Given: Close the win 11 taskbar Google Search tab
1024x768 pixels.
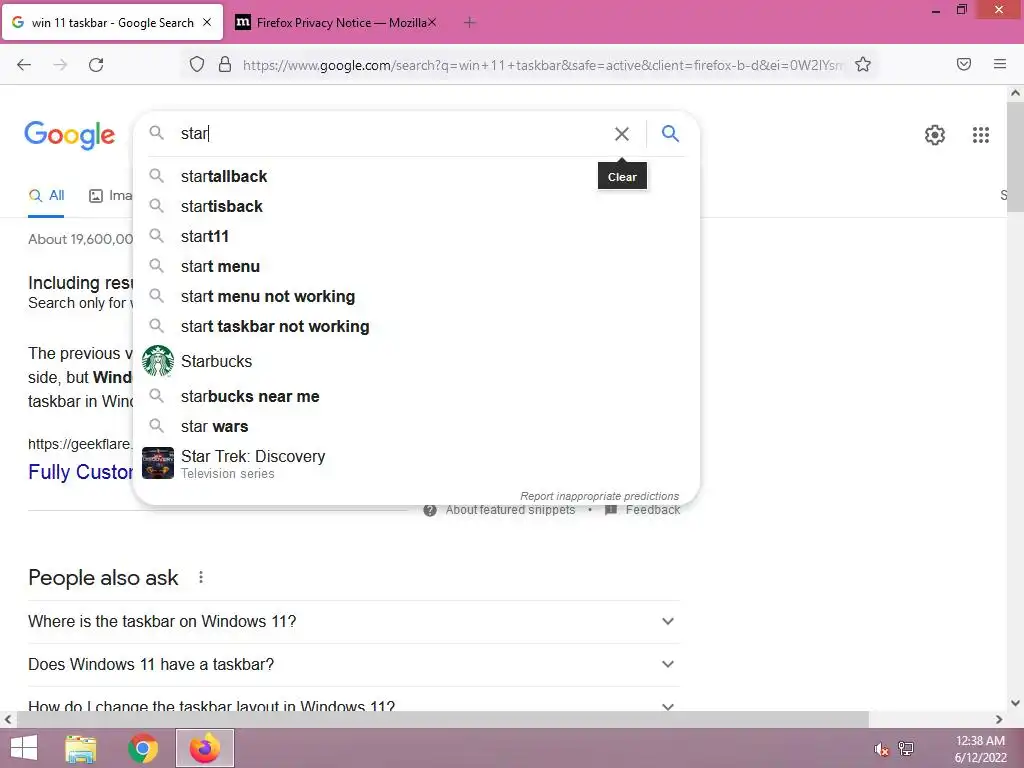Looking at the screenshot, I should 207,22.
